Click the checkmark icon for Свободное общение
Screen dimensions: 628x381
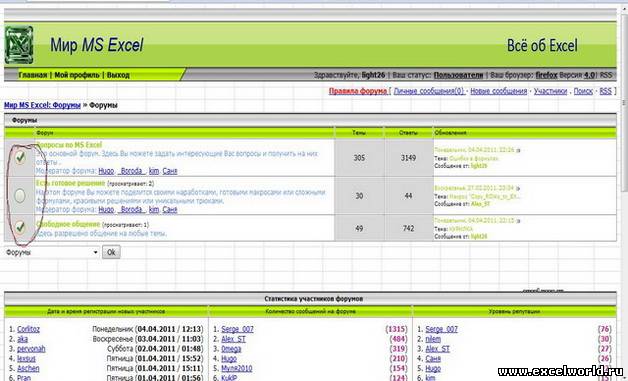click(20, 227)
